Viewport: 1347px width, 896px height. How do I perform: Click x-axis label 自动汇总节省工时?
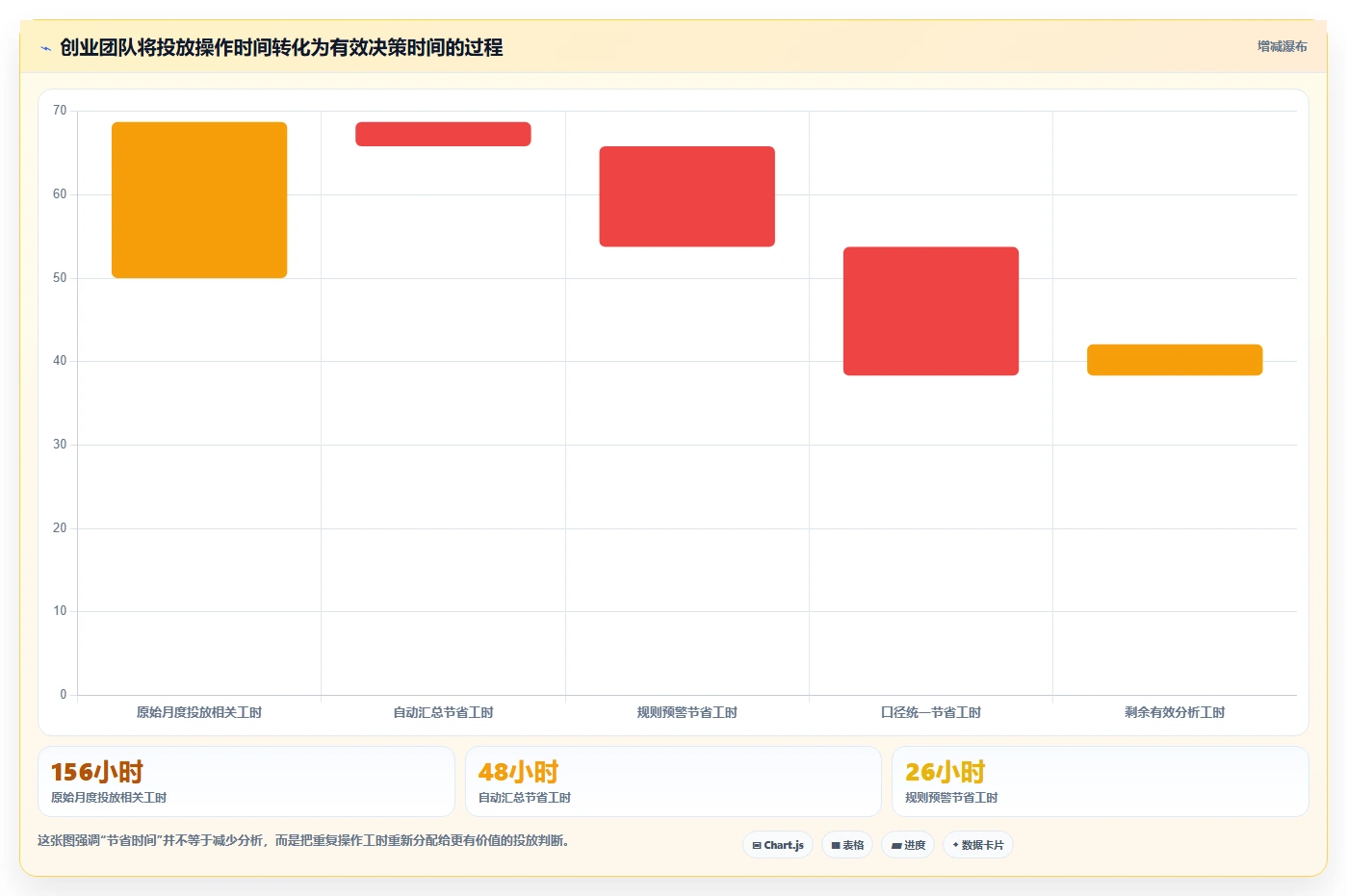(x=443, y=712)
